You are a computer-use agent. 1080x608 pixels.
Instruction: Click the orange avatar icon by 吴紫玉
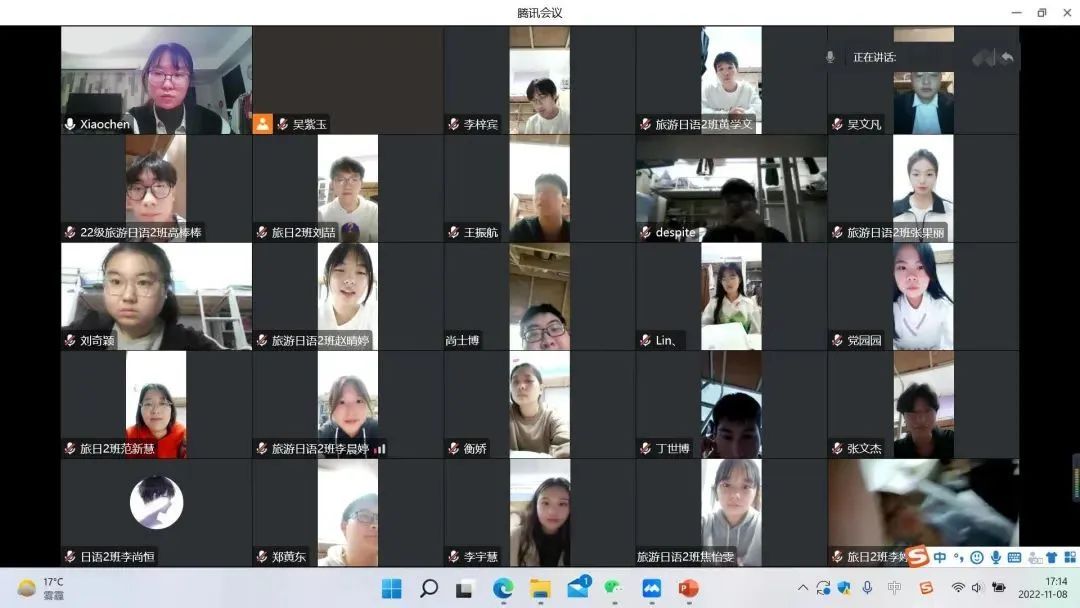262,124
